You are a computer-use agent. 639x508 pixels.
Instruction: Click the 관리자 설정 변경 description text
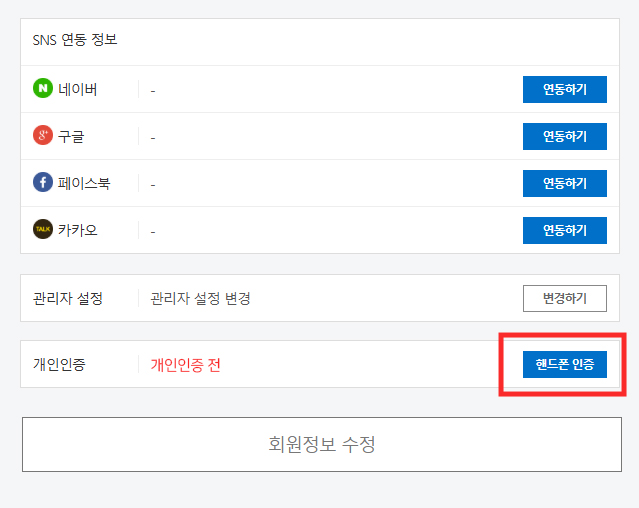coord(200,298)
